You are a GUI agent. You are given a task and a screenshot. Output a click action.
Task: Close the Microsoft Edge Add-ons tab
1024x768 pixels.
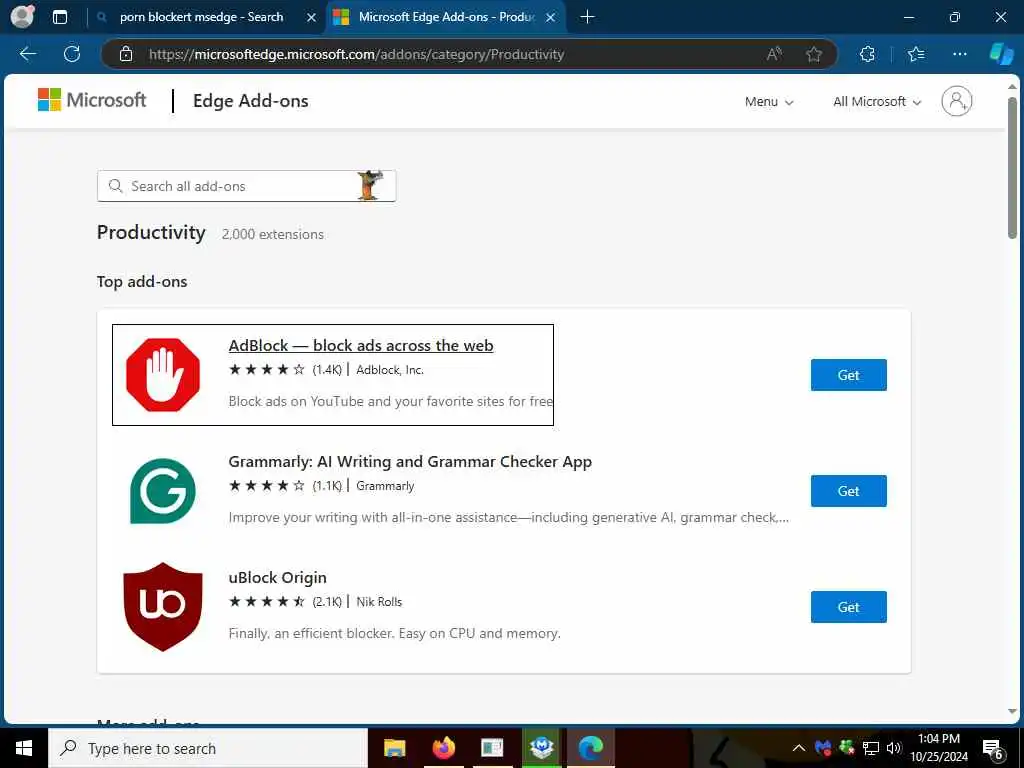coord(551,18)
